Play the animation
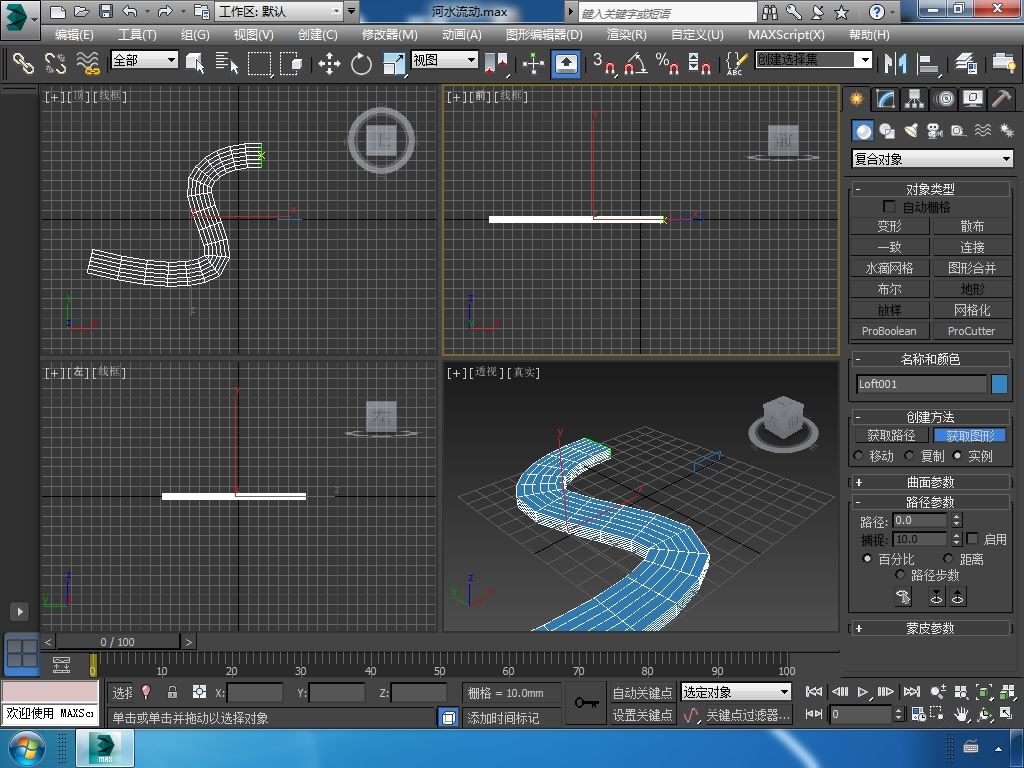This screenshot has height=768, width=1024. coord(862,692)
